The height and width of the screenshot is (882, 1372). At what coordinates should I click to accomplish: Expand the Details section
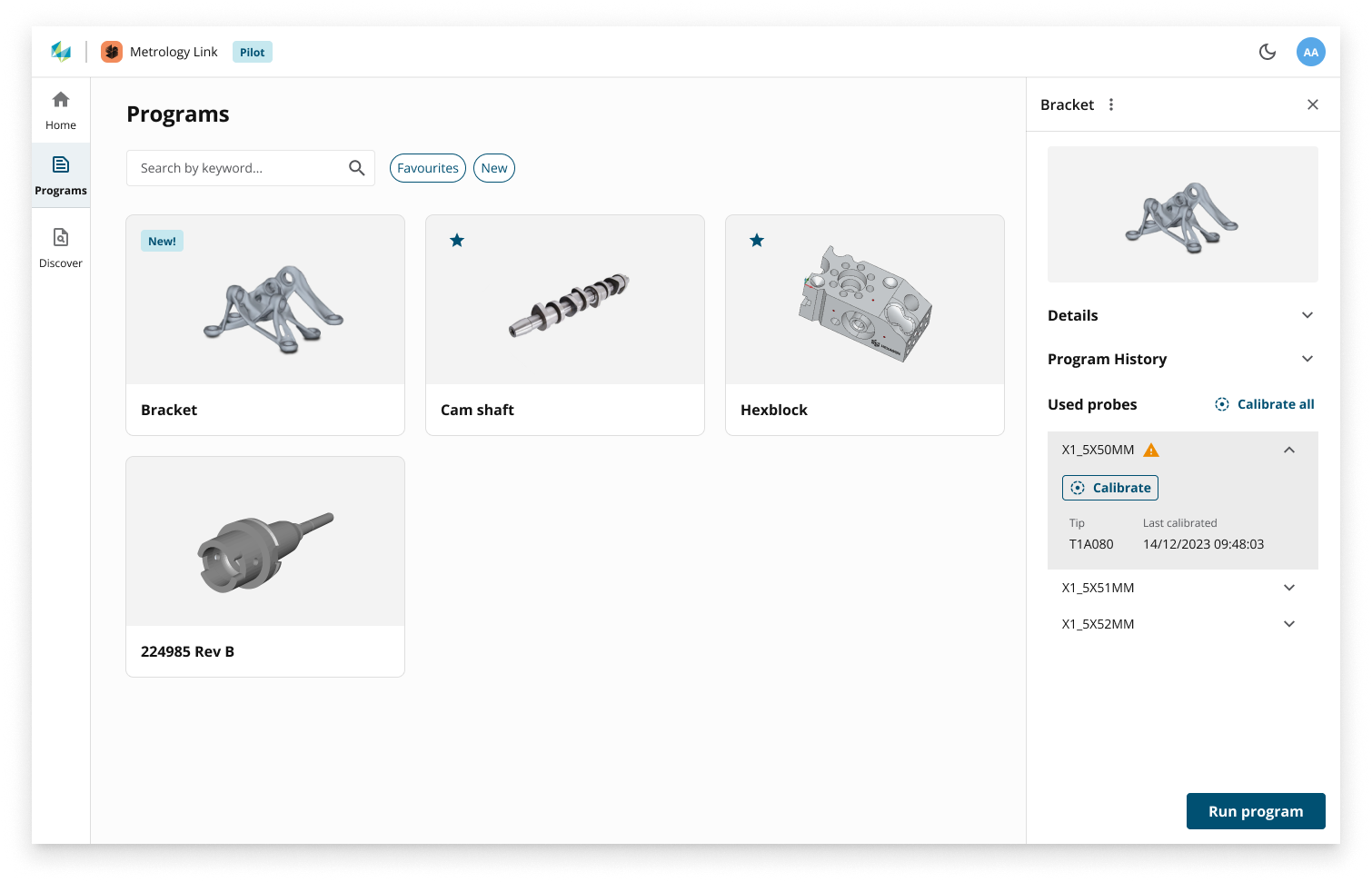coord(1307,315)
